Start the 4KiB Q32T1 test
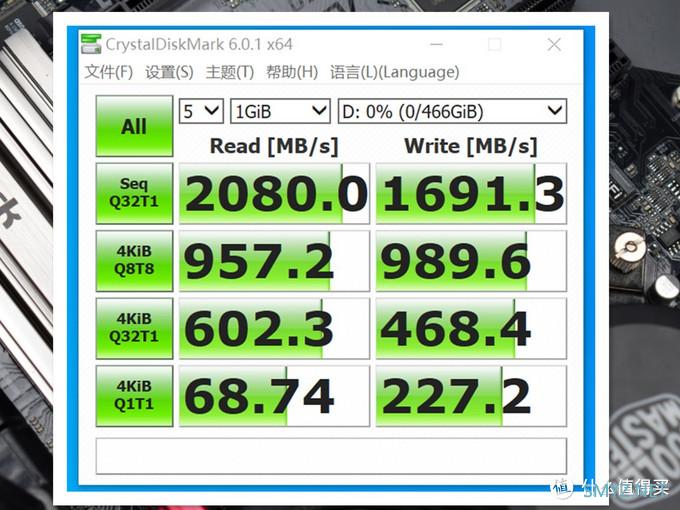 (x=134, y=328)
